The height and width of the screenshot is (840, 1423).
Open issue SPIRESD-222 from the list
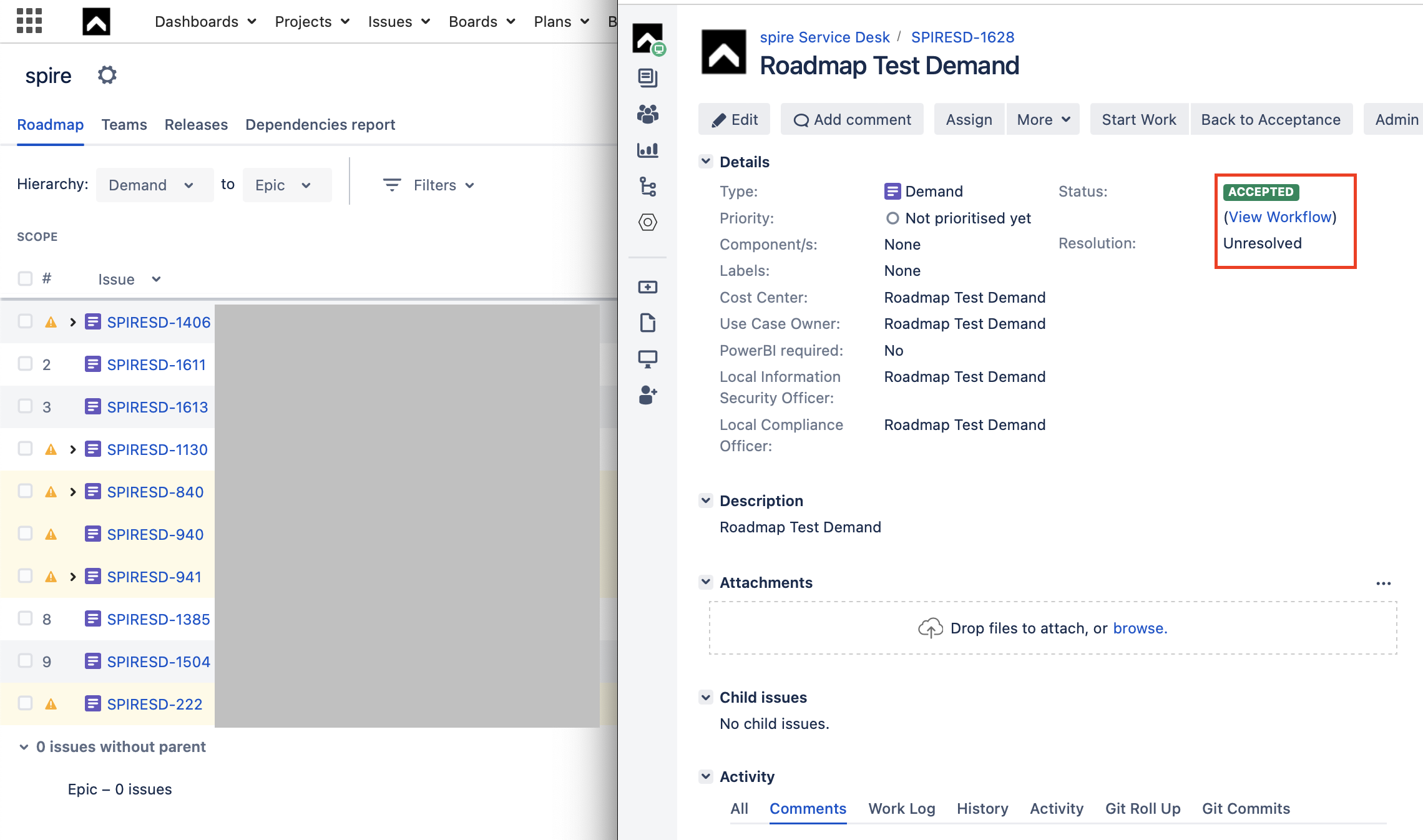coord(155,704)
